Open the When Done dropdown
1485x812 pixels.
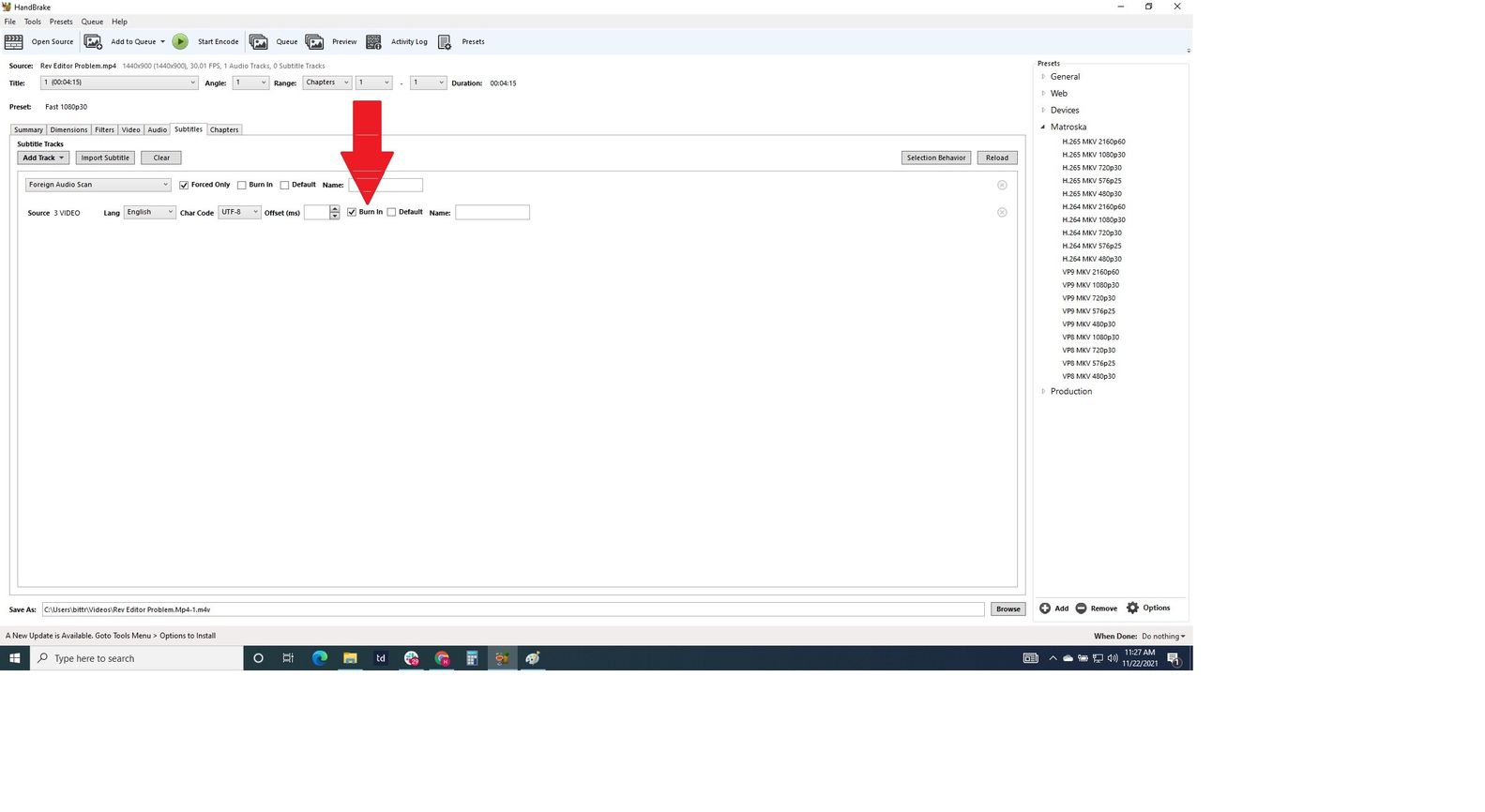pos(1163,636)
